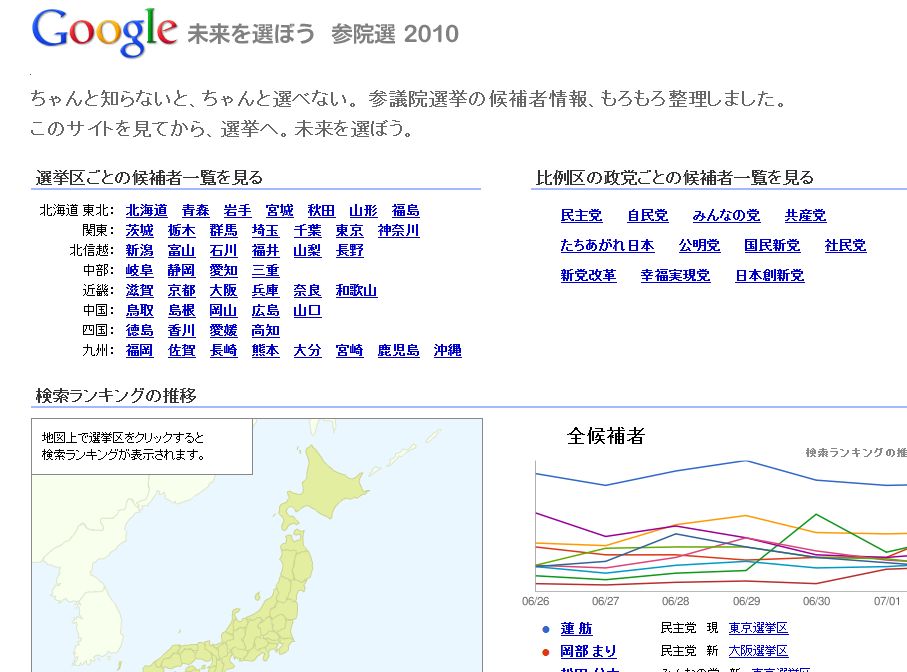Open the 北海道 prefecture link

[146, 211]
